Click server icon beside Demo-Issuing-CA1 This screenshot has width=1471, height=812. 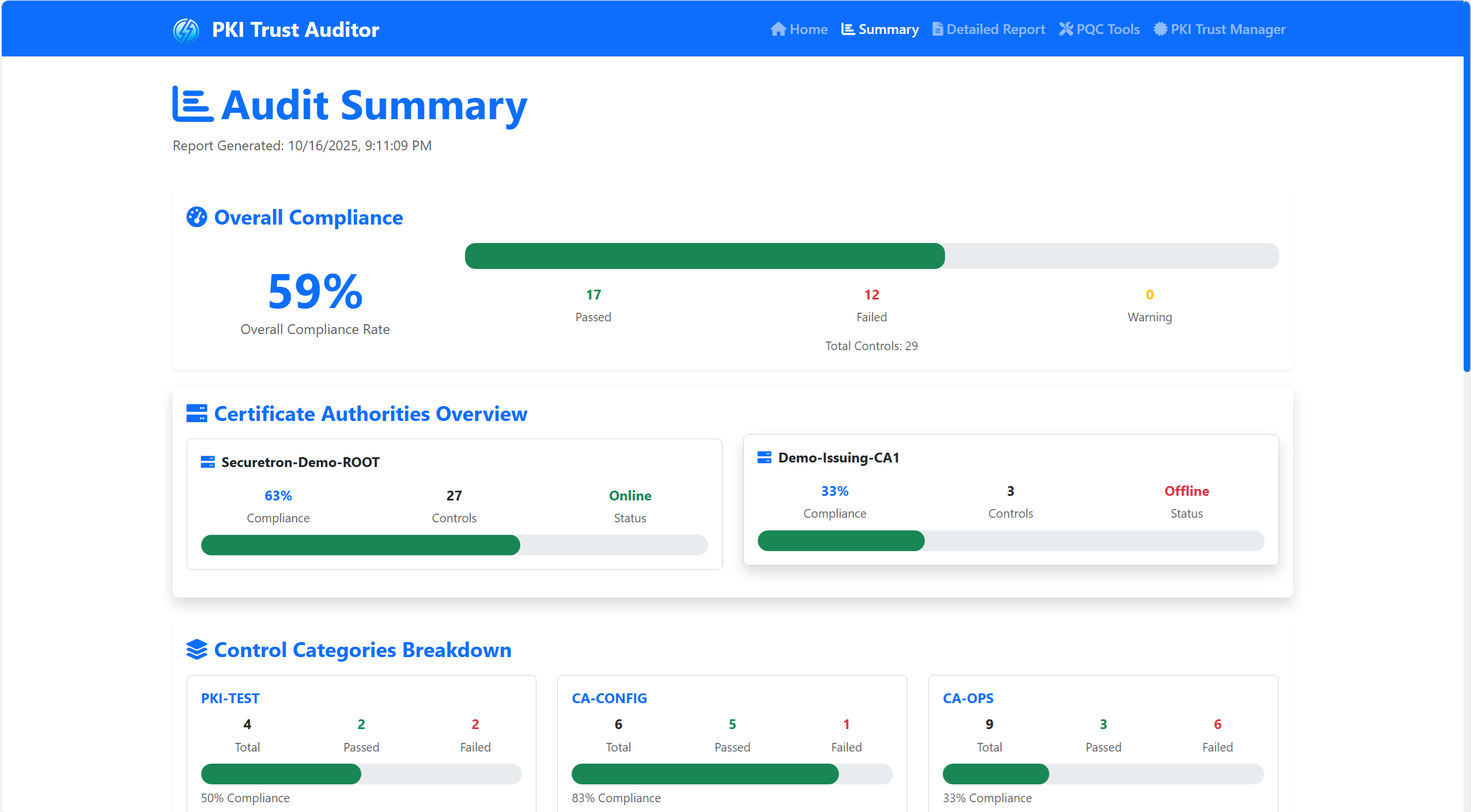764,457
